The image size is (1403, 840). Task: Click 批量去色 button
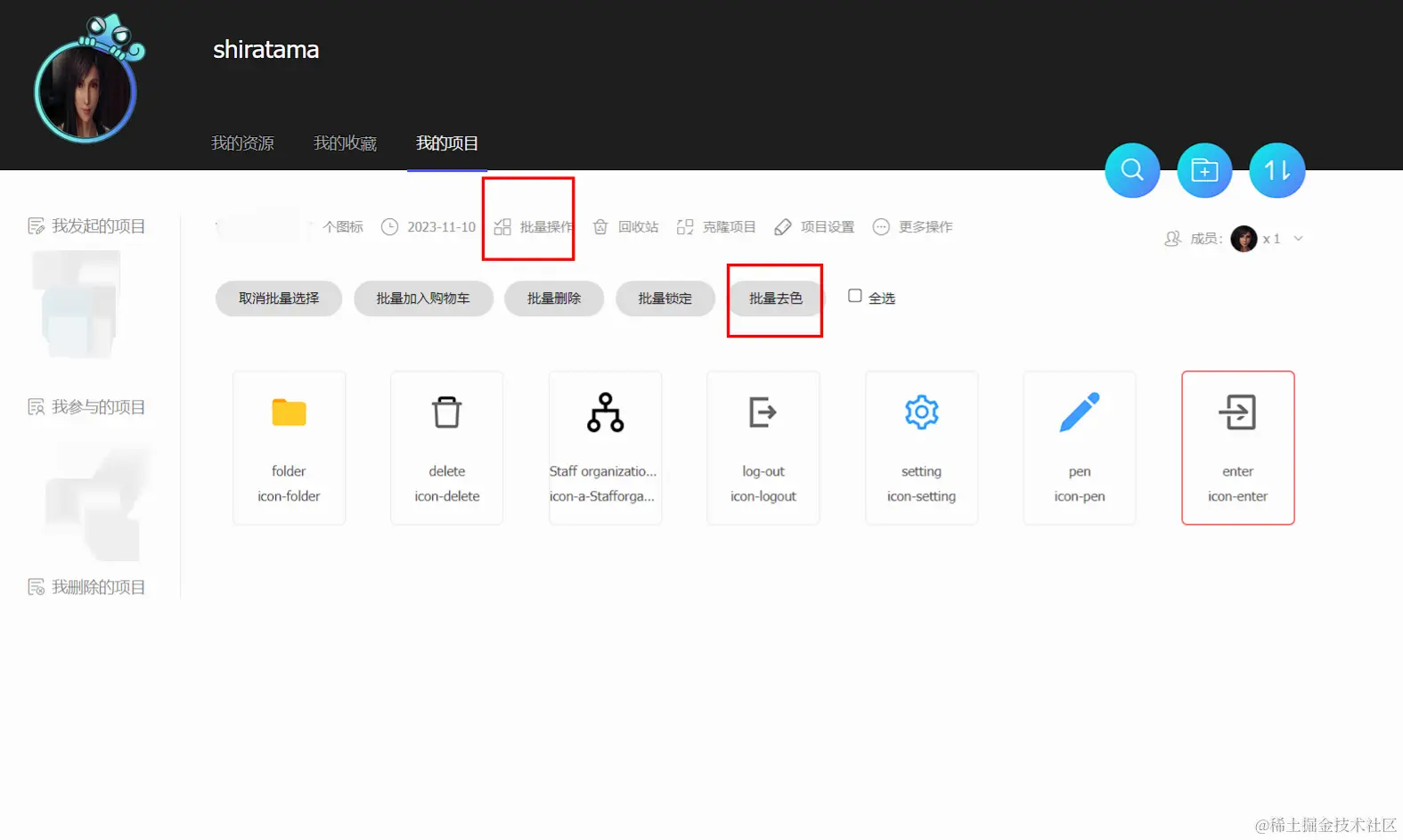(776, 298)
